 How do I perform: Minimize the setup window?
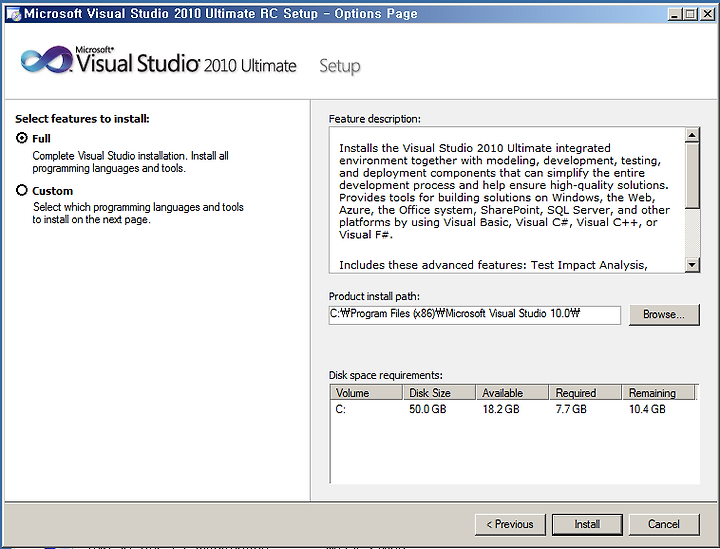(x=674, y=14)
